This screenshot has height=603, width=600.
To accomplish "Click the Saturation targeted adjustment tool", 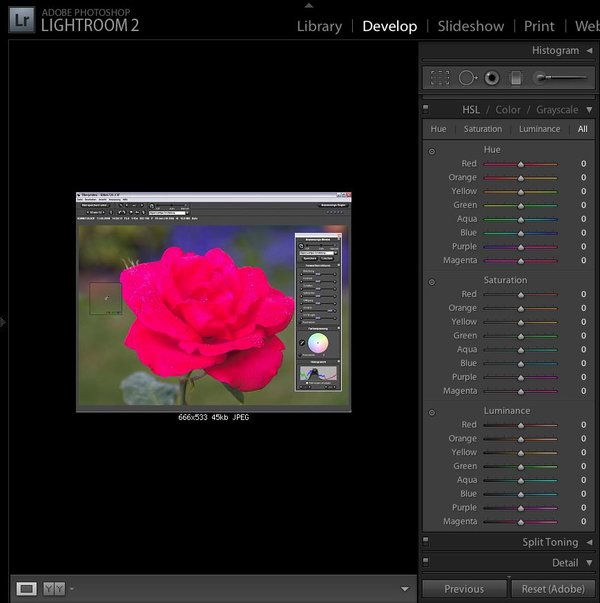I will [432, 282].
